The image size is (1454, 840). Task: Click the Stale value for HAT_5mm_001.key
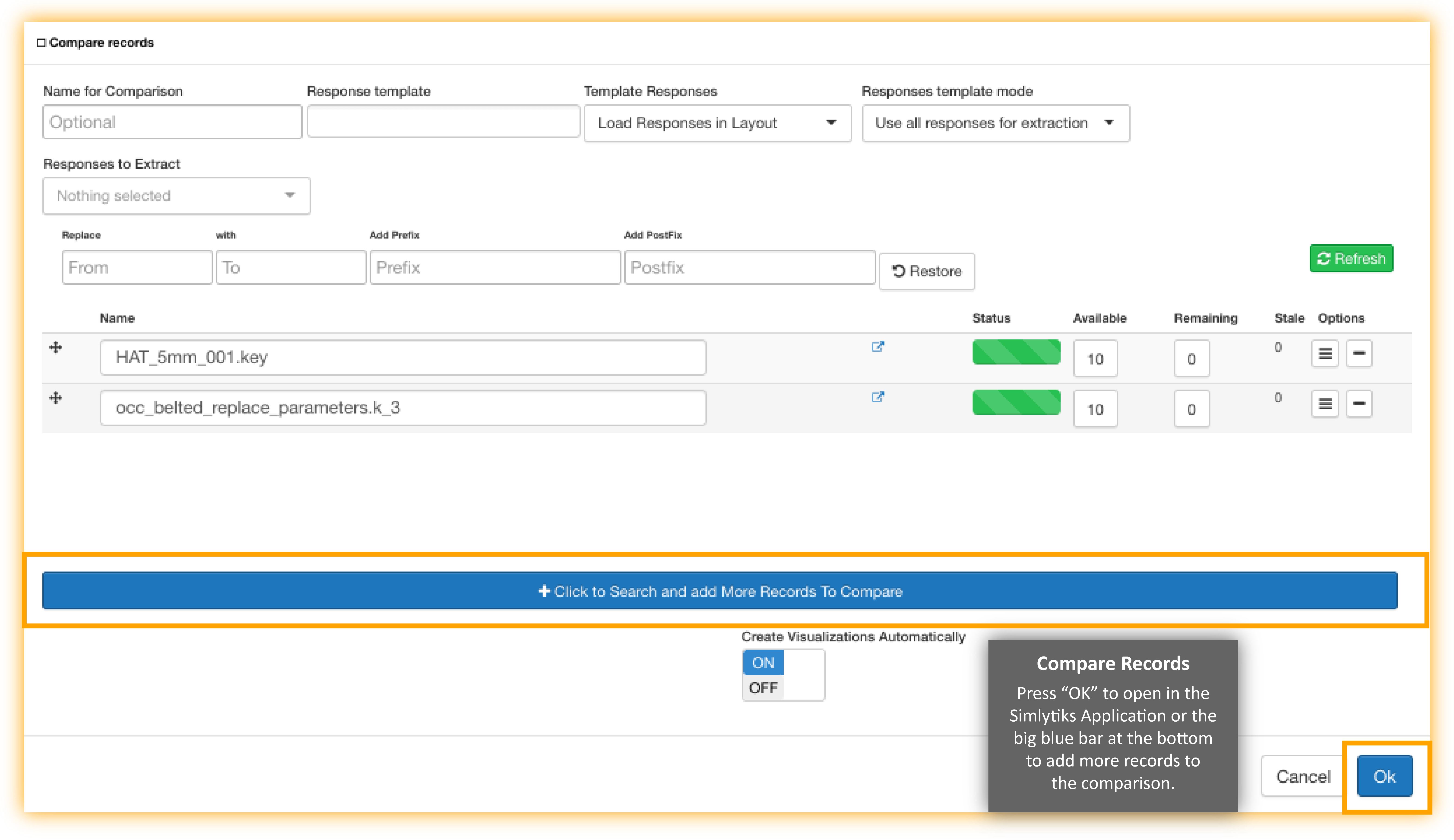click(1278, 347)
